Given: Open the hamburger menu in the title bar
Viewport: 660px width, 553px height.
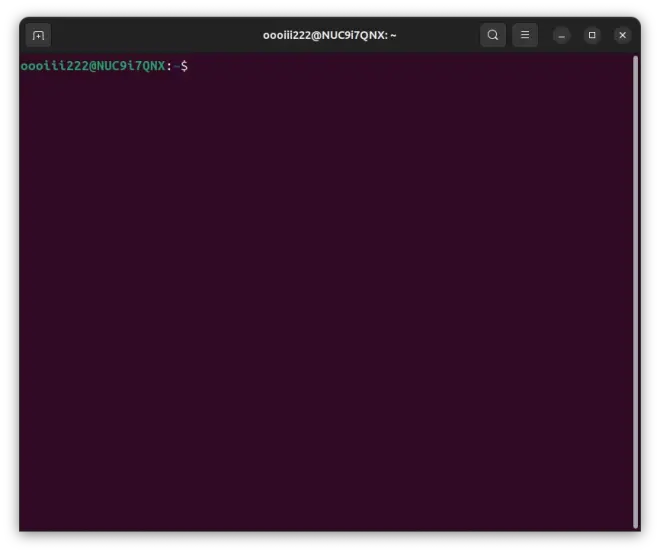Looking at the screenshot, I should point(525,35).
